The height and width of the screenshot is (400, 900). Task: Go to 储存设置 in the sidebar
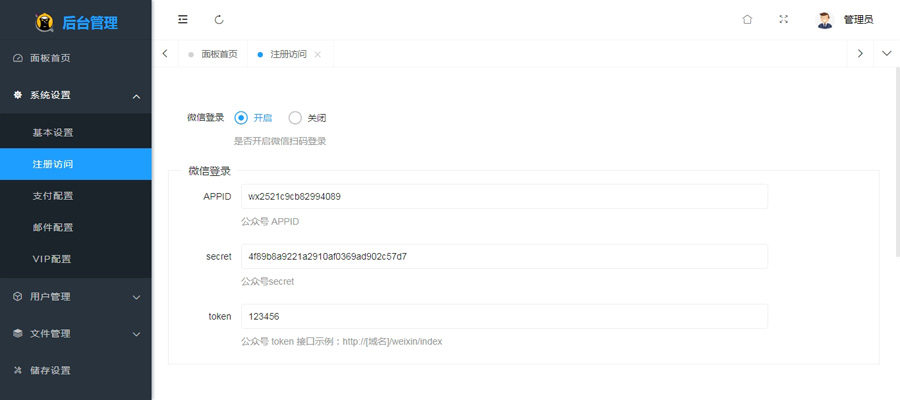point(50,370)
